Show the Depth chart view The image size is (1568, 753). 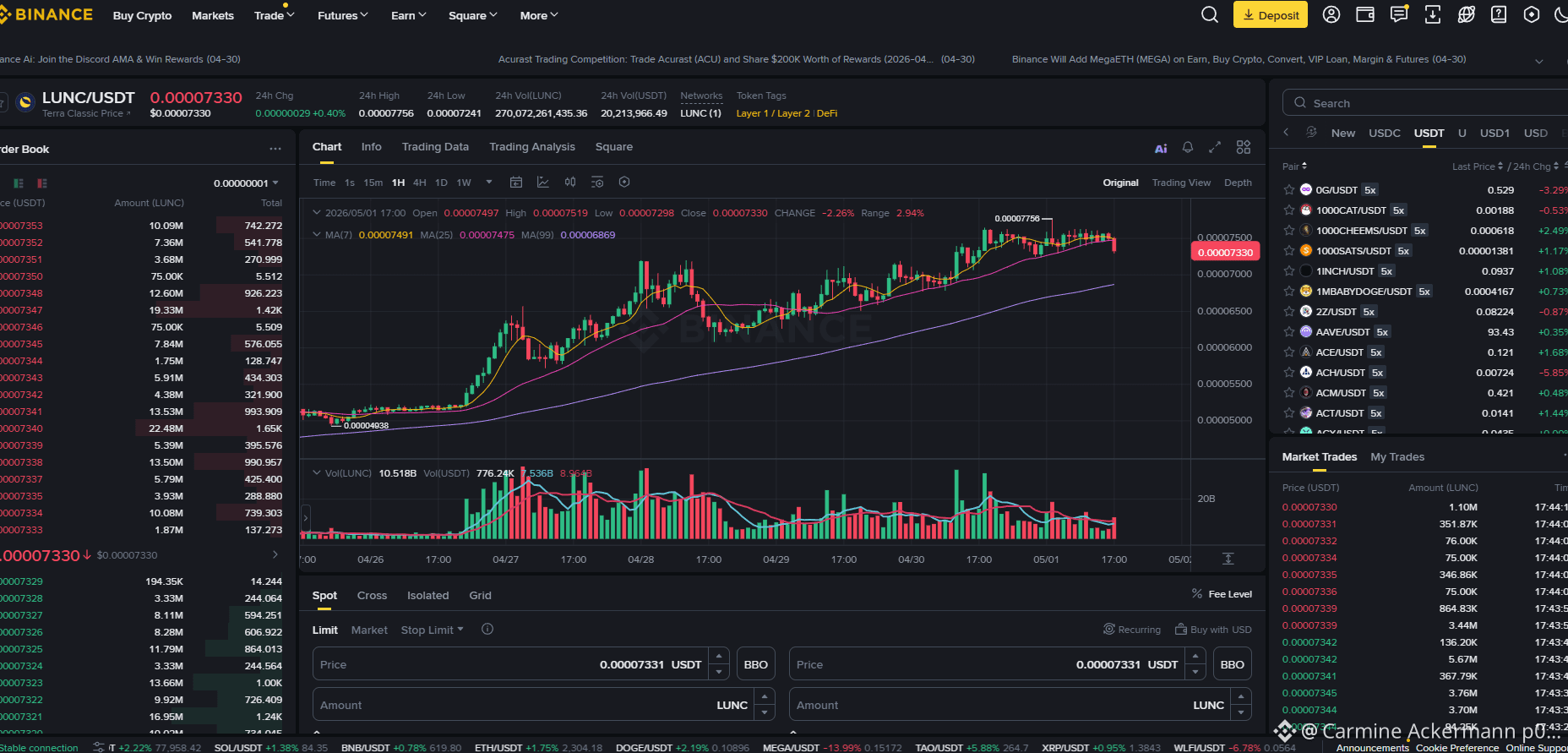point(1239,183)
